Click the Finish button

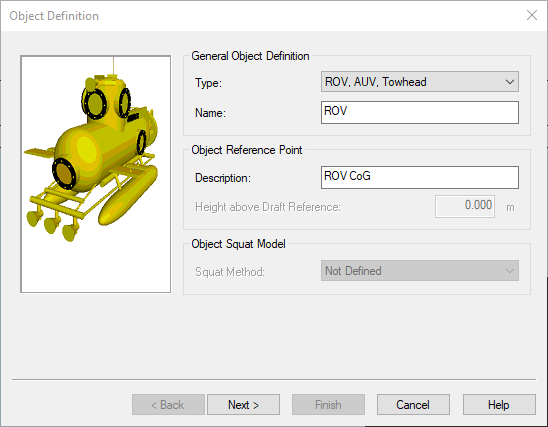[x=328, y=405]
